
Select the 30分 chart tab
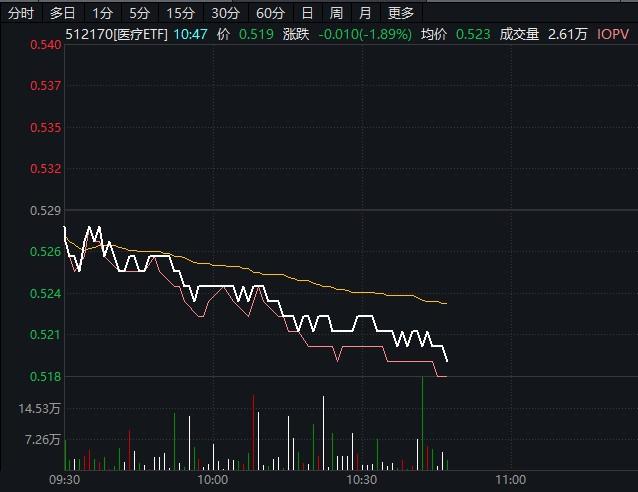(x=225, y=14)
